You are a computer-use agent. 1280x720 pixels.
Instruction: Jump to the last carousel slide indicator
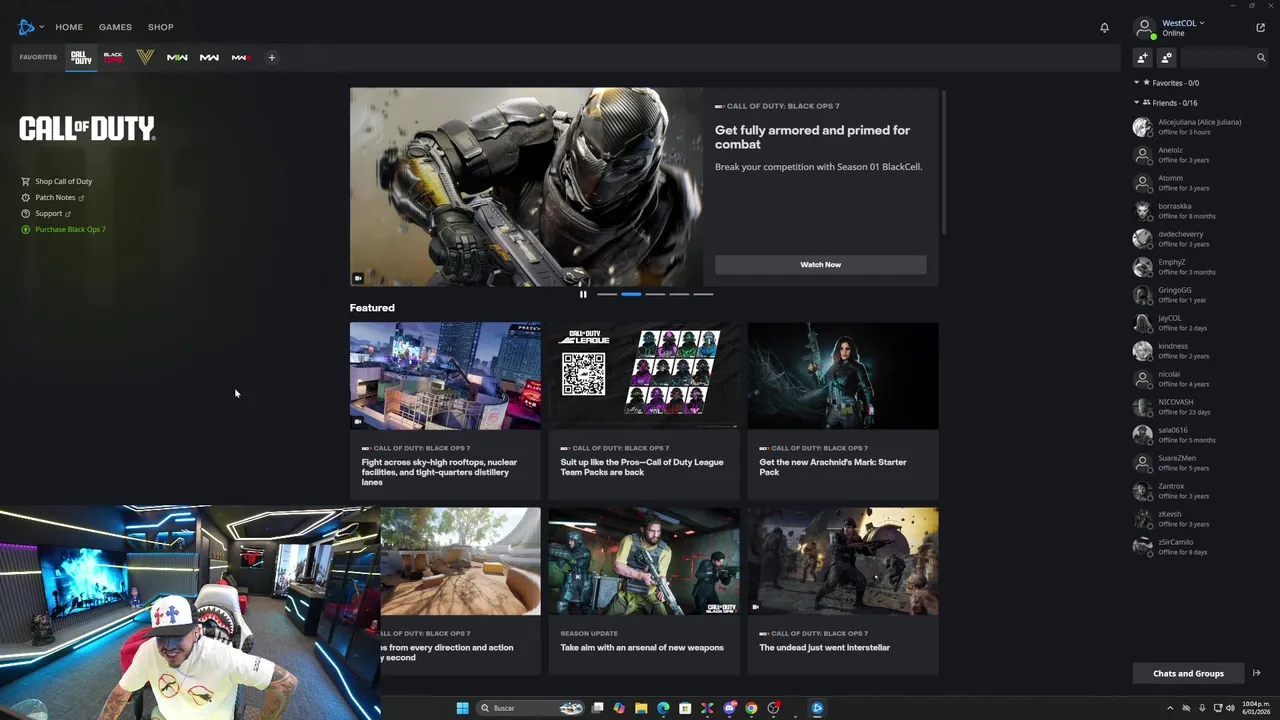point(703,294)
